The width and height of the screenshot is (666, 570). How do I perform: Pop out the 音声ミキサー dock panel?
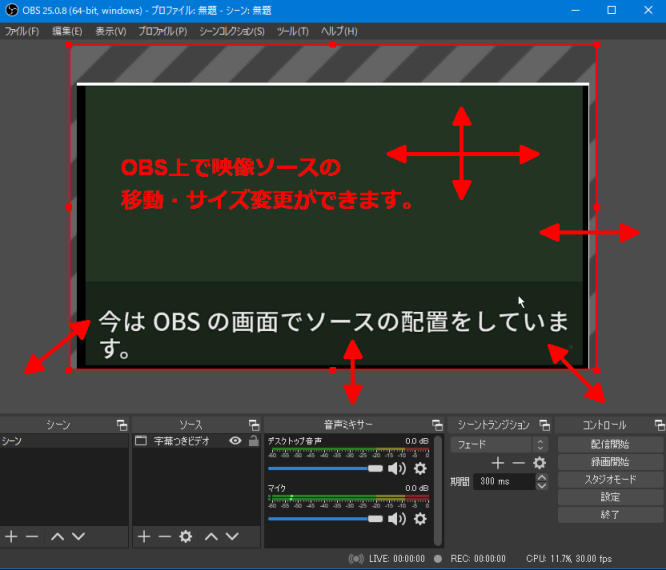(437, 425)
